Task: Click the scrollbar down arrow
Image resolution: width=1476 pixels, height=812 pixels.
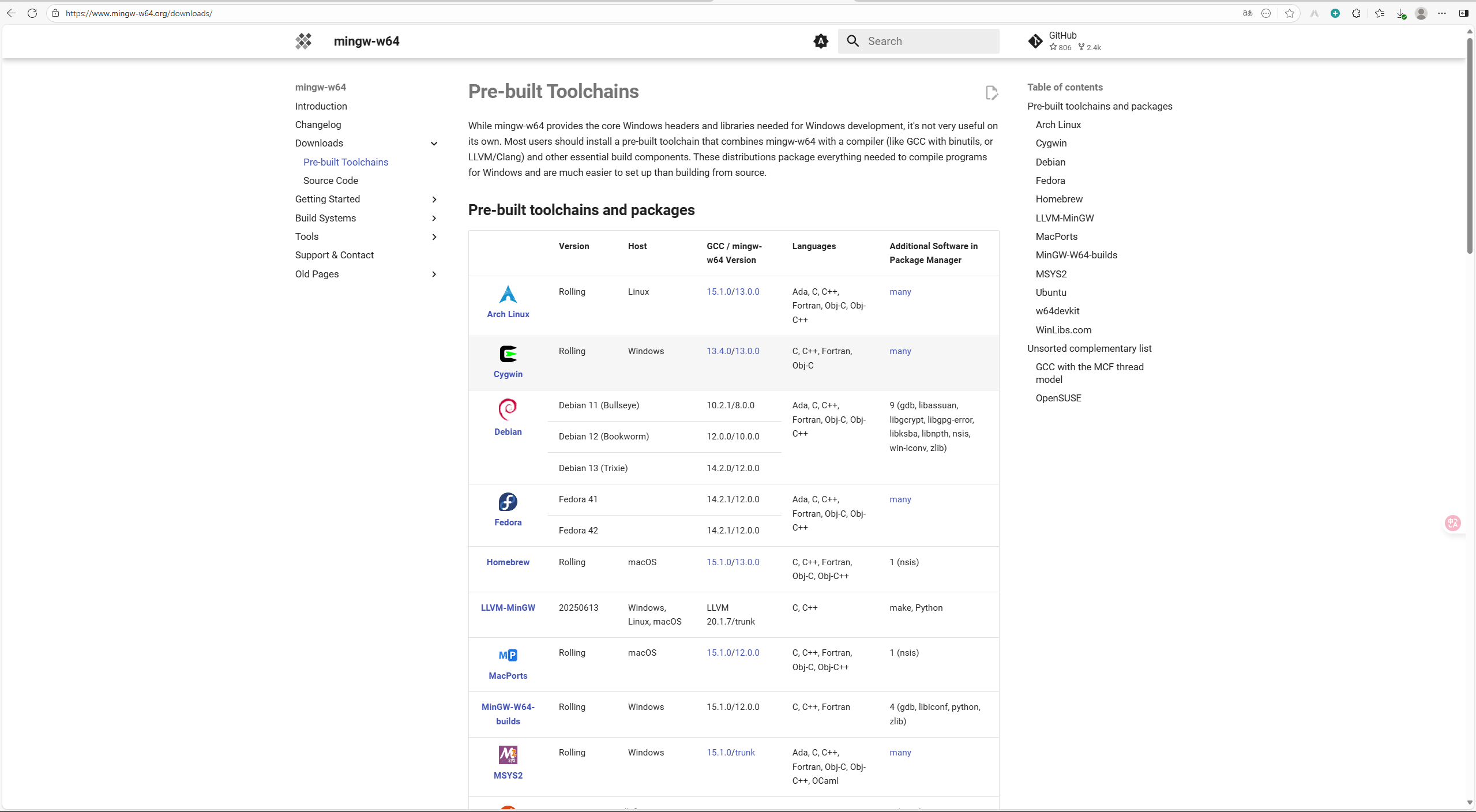Action: [1470, 803]
